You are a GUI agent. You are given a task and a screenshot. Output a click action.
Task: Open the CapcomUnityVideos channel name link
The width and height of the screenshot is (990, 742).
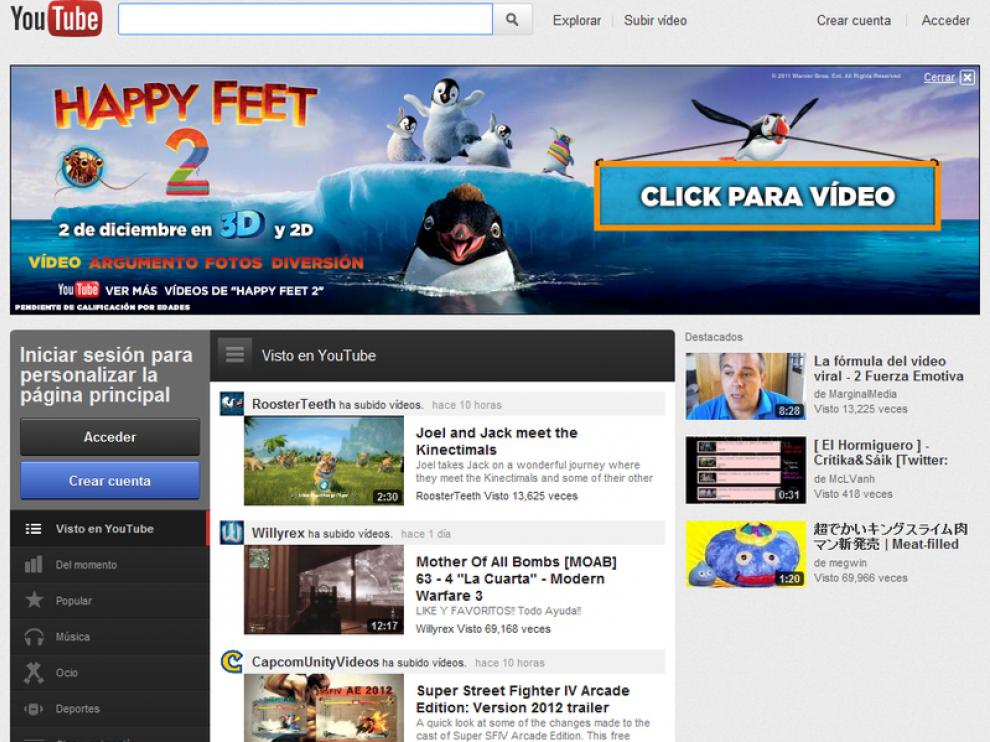click(315, 662)
